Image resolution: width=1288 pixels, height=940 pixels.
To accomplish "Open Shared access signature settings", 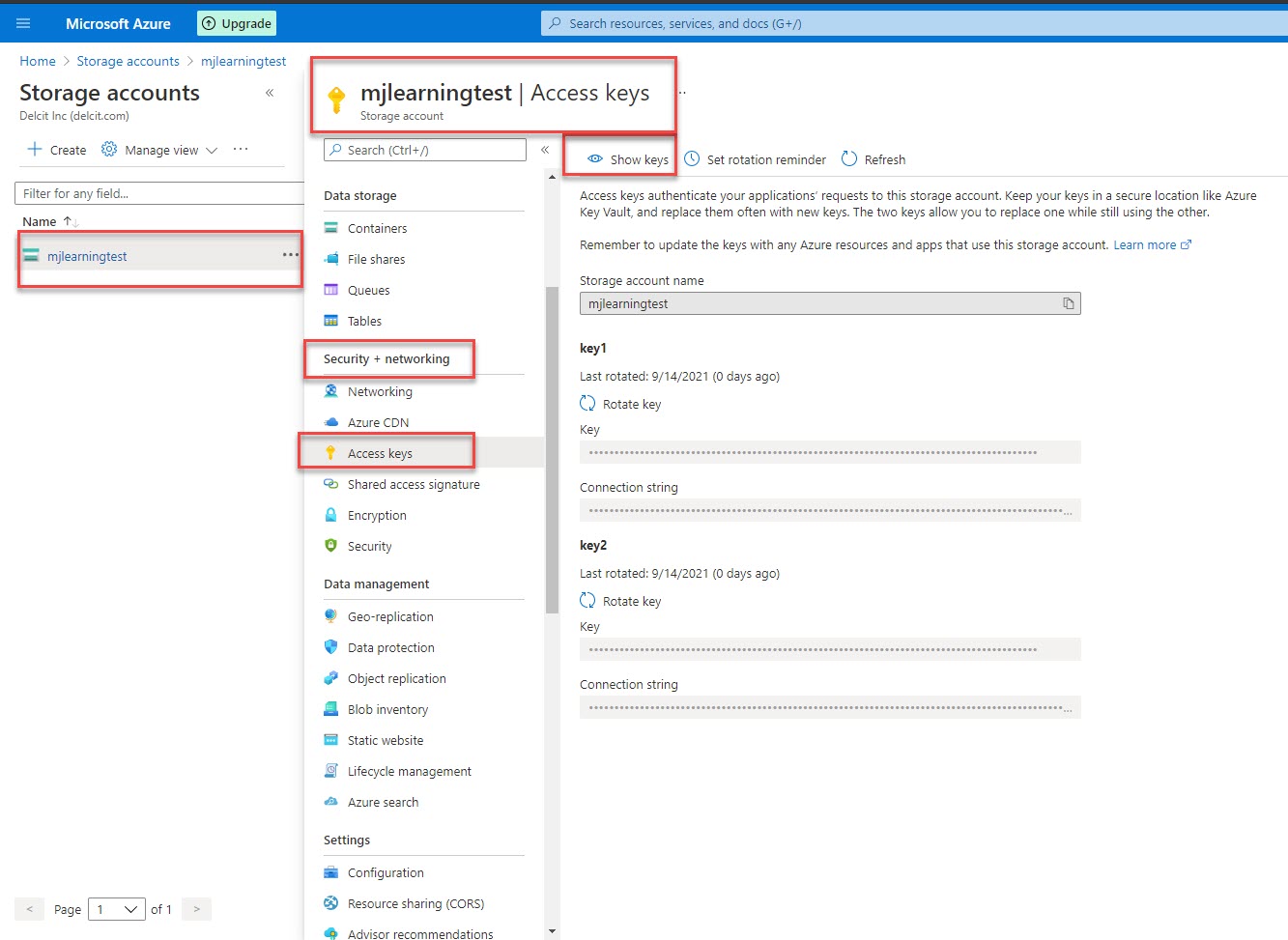I will click(x=413, y=484).
